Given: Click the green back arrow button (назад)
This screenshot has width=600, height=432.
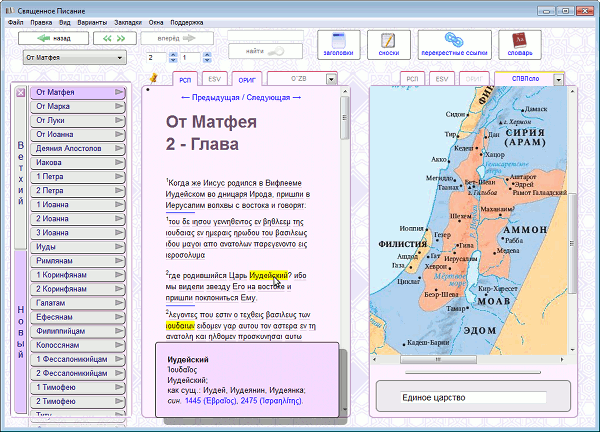Looking at the screenshot, I should [x=53, y=38].
